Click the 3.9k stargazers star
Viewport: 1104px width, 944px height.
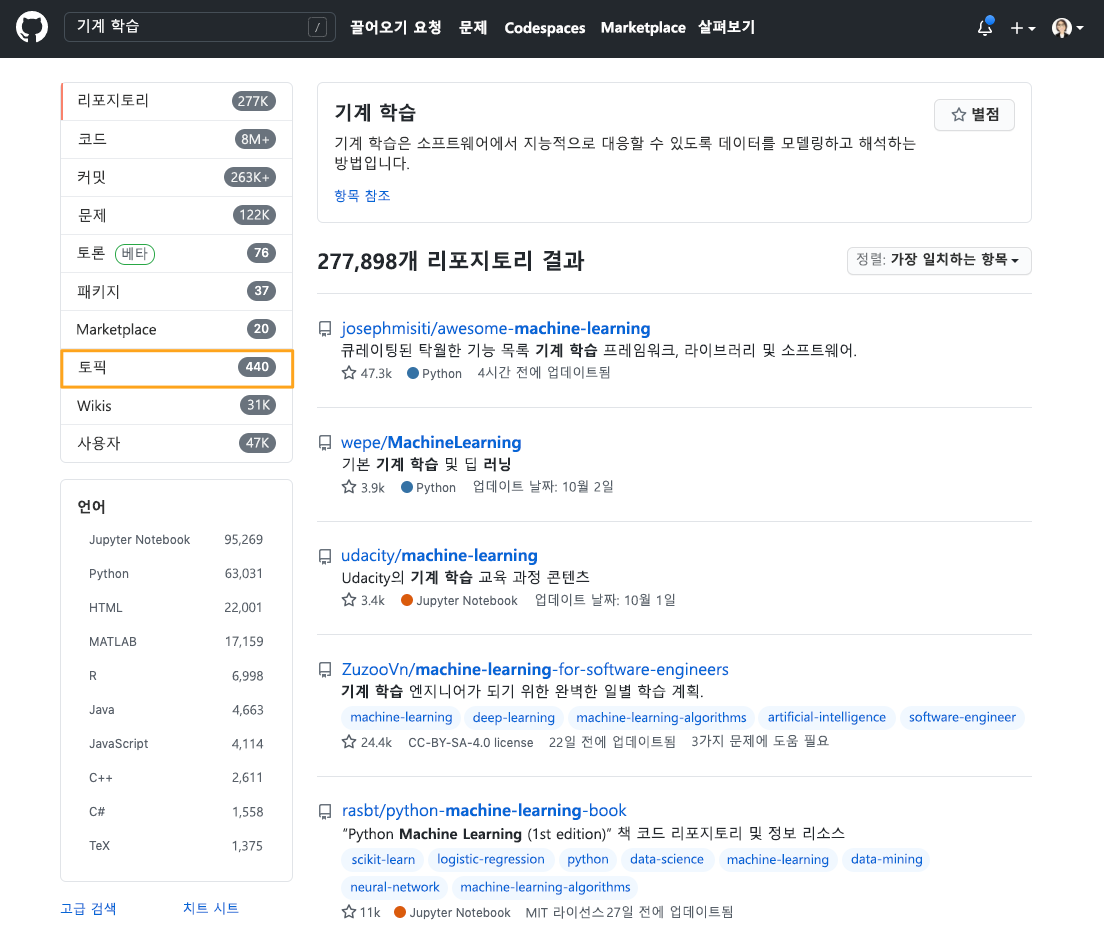[349, 486]
